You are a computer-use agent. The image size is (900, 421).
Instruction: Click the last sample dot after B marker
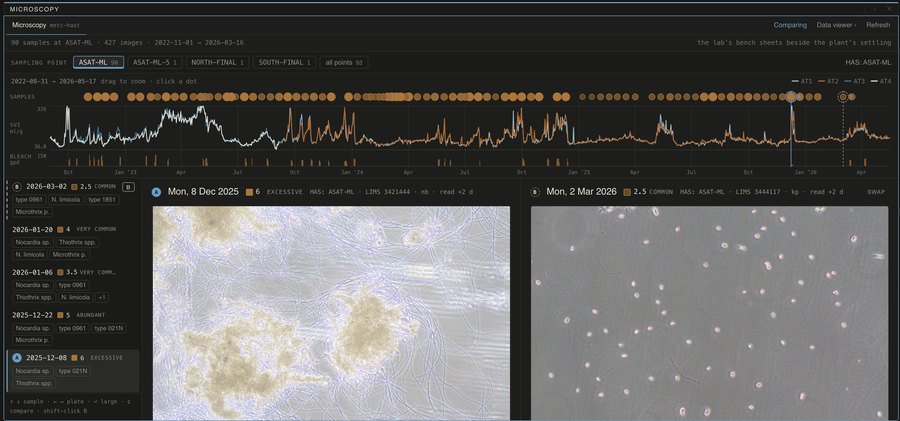[852, 97]
